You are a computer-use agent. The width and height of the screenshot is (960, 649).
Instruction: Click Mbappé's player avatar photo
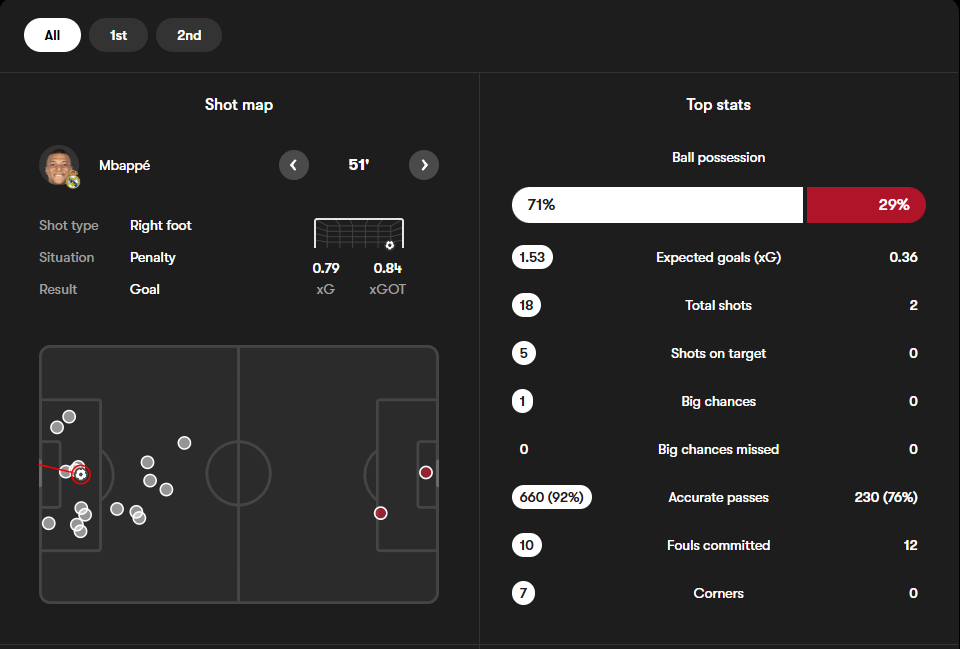(59, 165)
